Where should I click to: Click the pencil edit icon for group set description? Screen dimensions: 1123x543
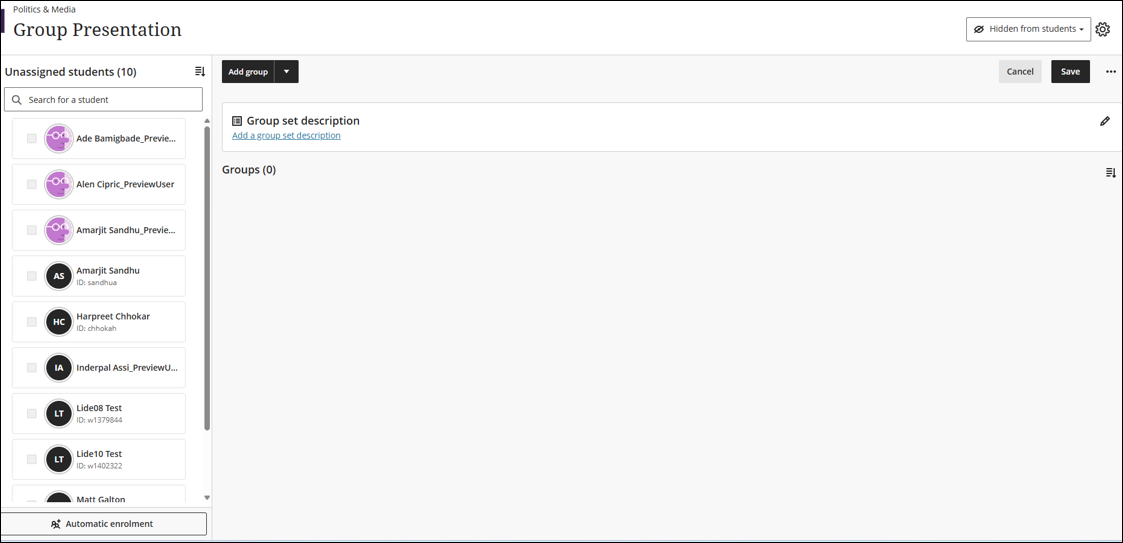(x=1104, y=121)
